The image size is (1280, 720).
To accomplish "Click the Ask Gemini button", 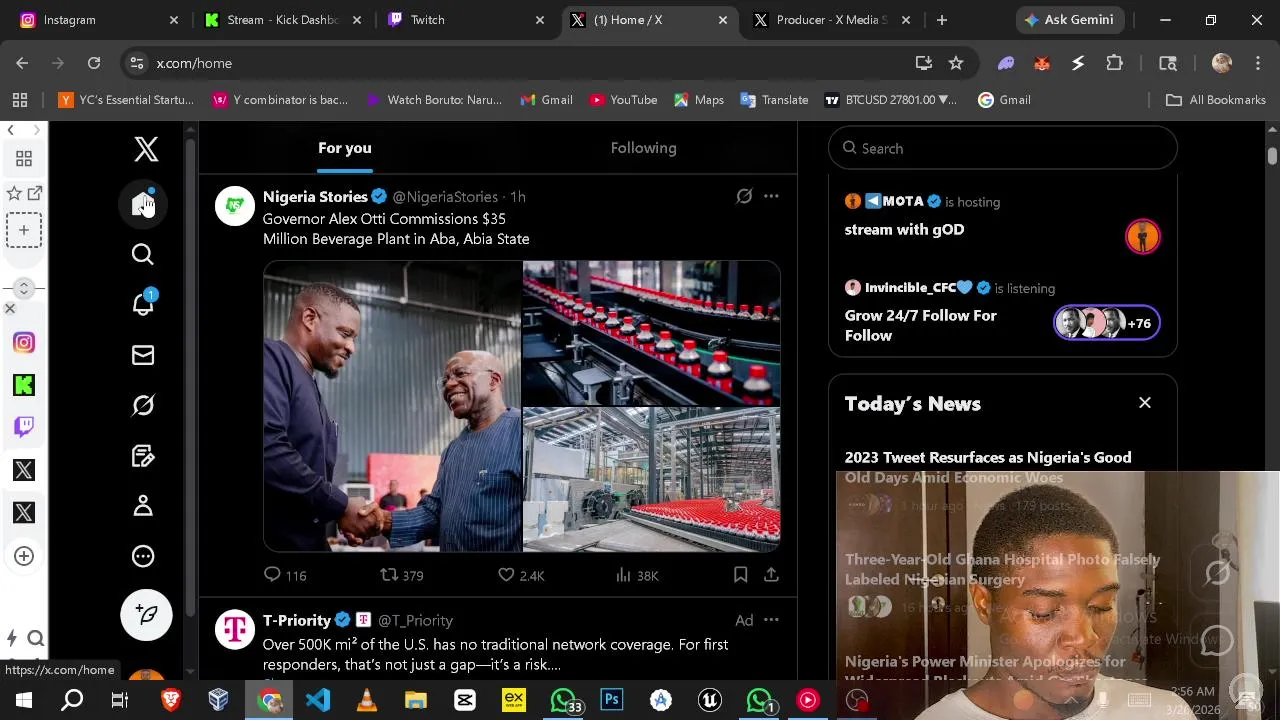I will click(x=1069, y=20).
